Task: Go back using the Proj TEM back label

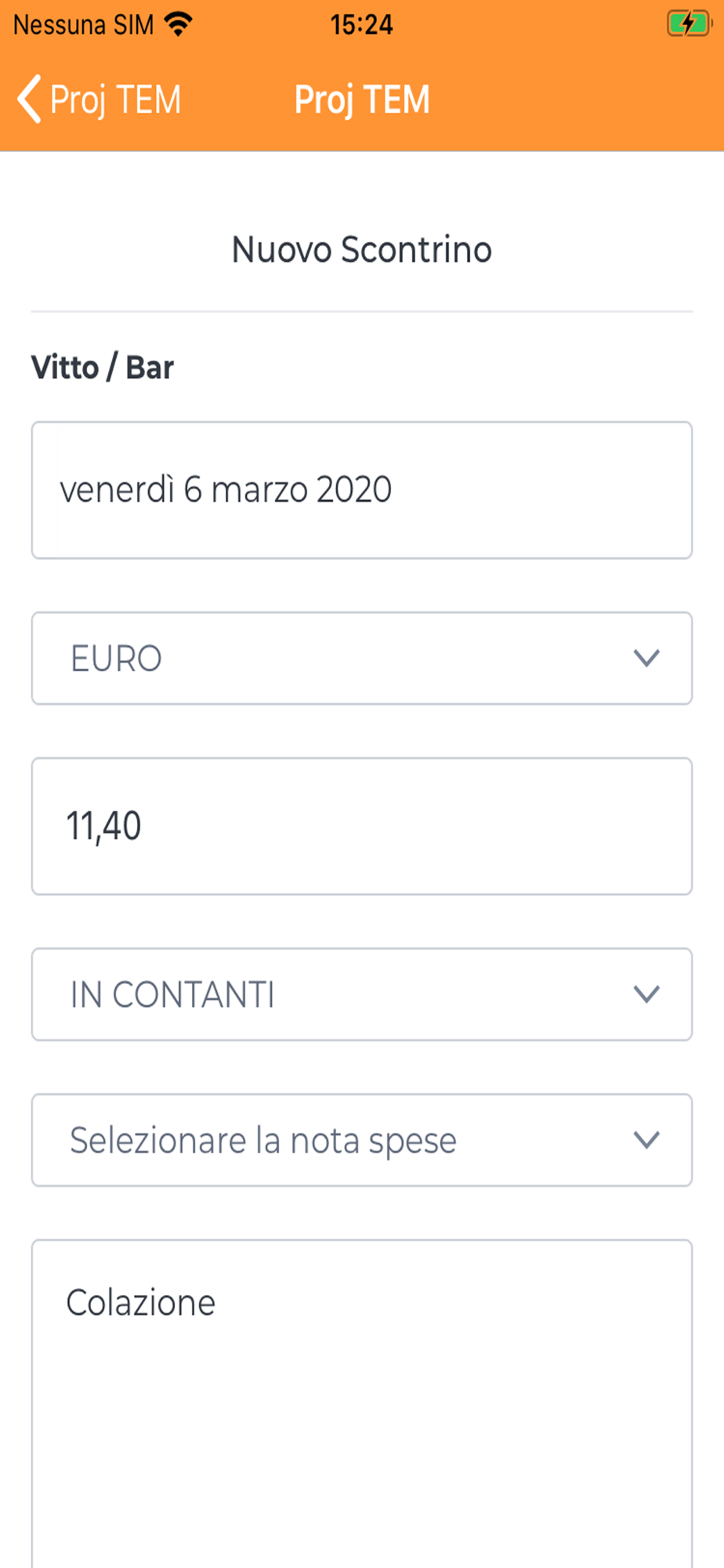Action: pyautogui.click(x=115, y=100)
